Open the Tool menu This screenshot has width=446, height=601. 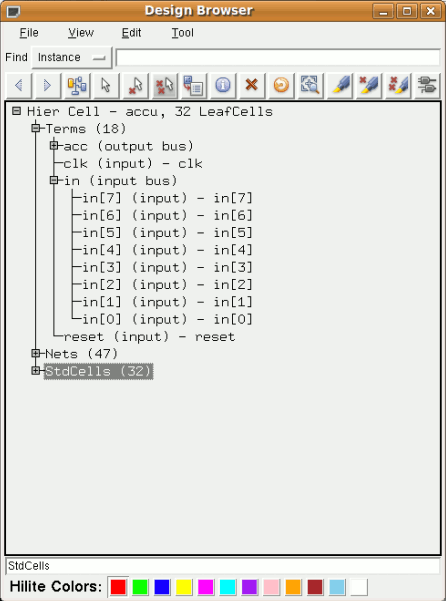[x=182, y=33]
